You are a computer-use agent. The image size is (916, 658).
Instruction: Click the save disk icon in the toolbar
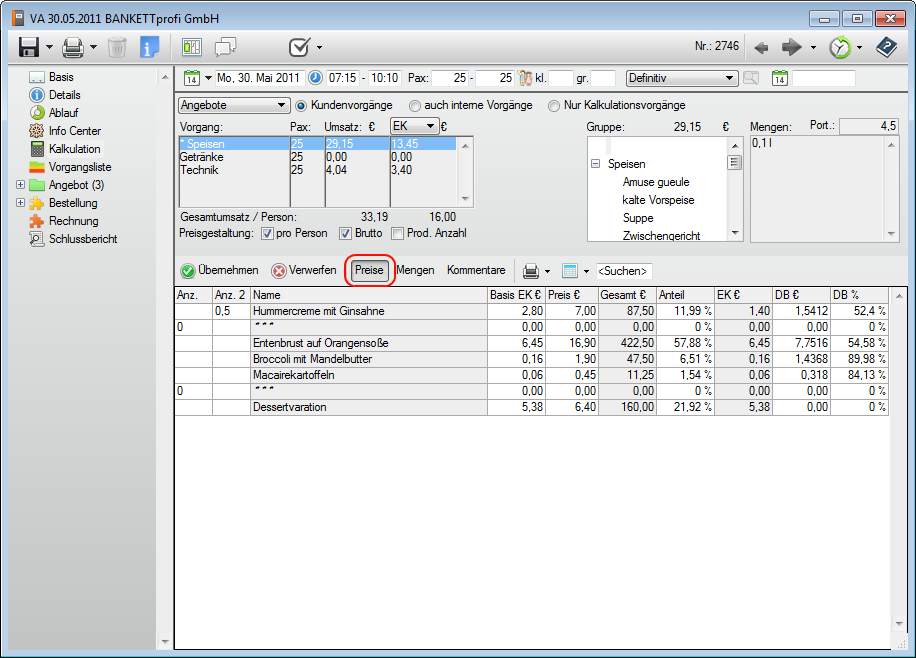click(28, 47)
